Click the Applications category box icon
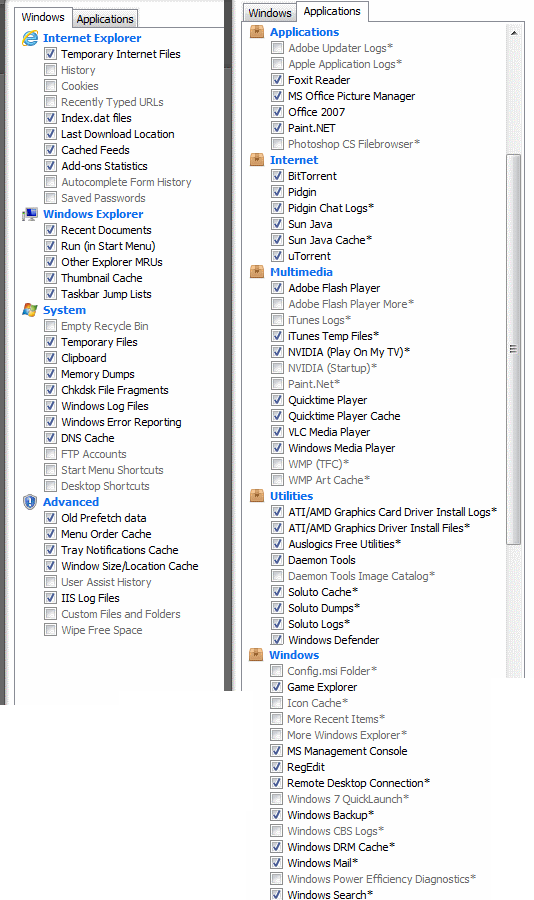The width and height of the screenshot is (534, 900). (x=257, y=32)
